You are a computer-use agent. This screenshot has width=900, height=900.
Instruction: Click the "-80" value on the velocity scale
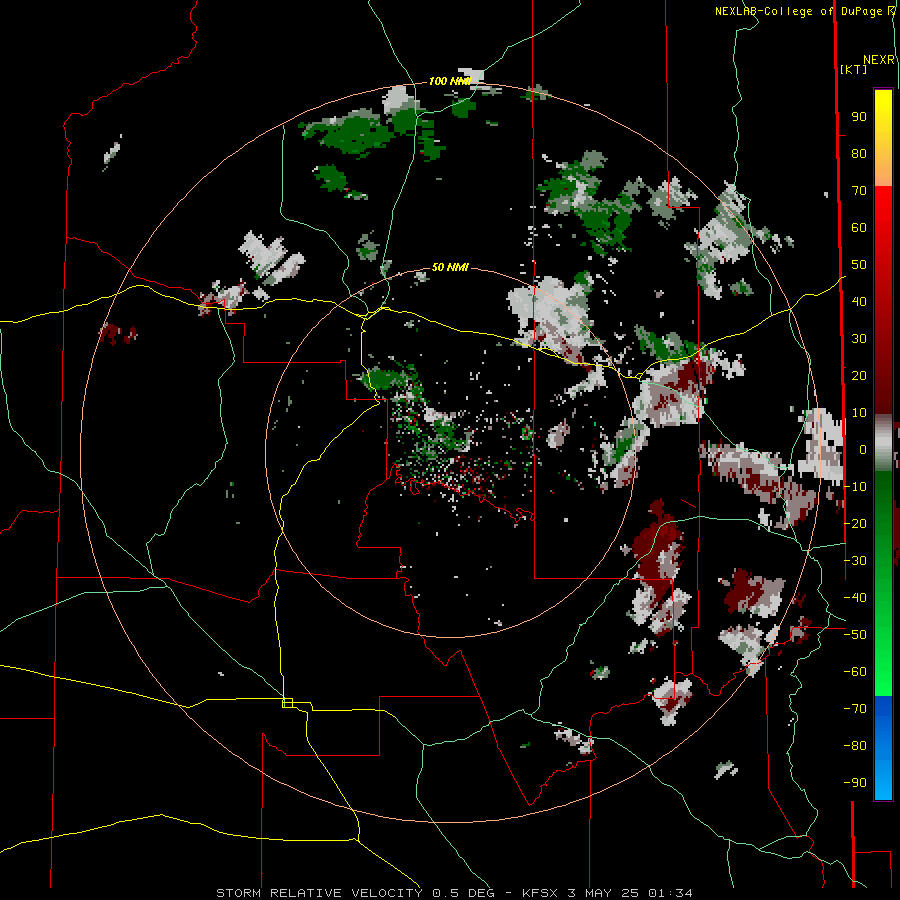point(855,746)
